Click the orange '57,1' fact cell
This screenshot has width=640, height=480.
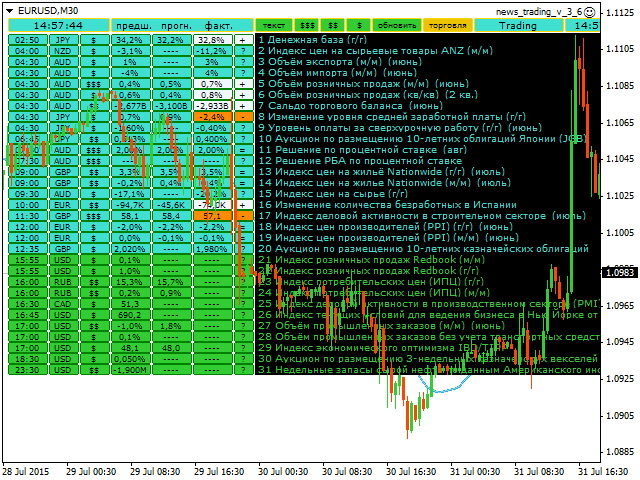click(x=212, y=216)
